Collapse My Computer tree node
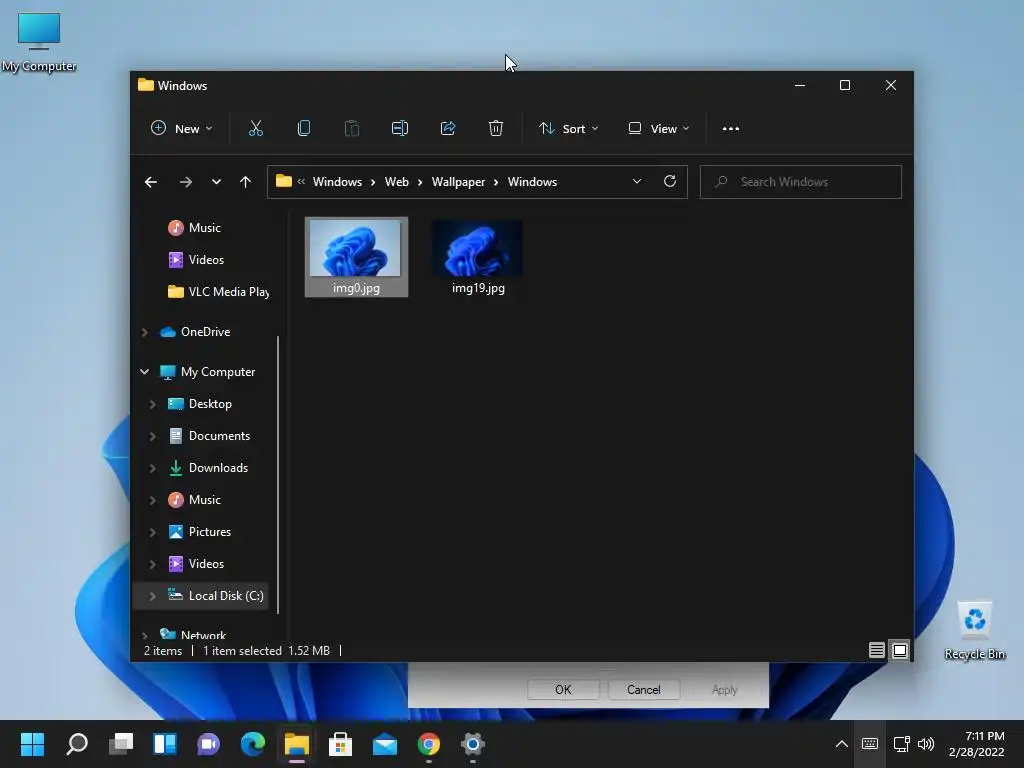The image size is (1024, 768). point(144,372)
